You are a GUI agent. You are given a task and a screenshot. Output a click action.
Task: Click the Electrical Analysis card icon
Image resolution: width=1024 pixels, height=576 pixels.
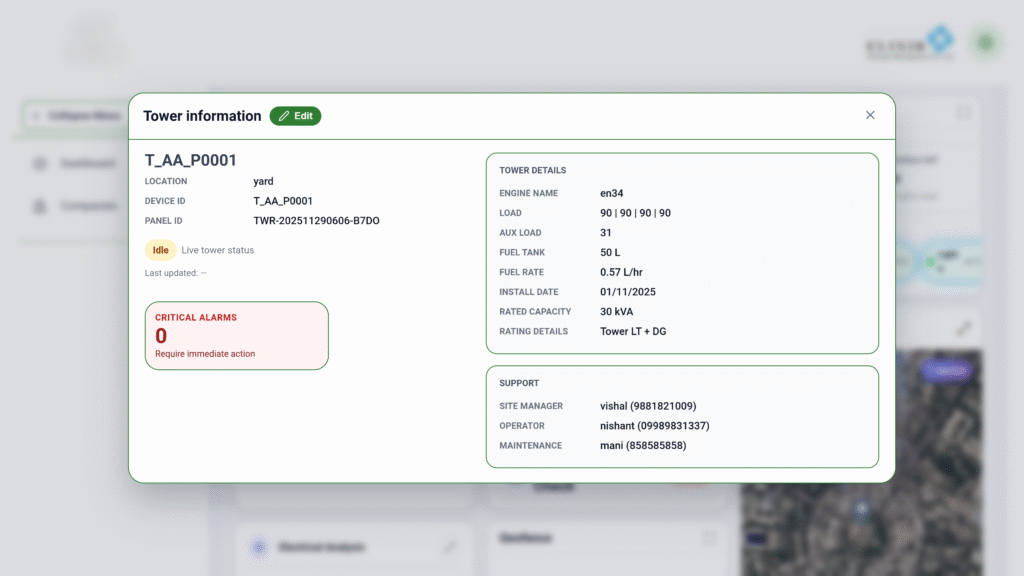coord(258,547)
